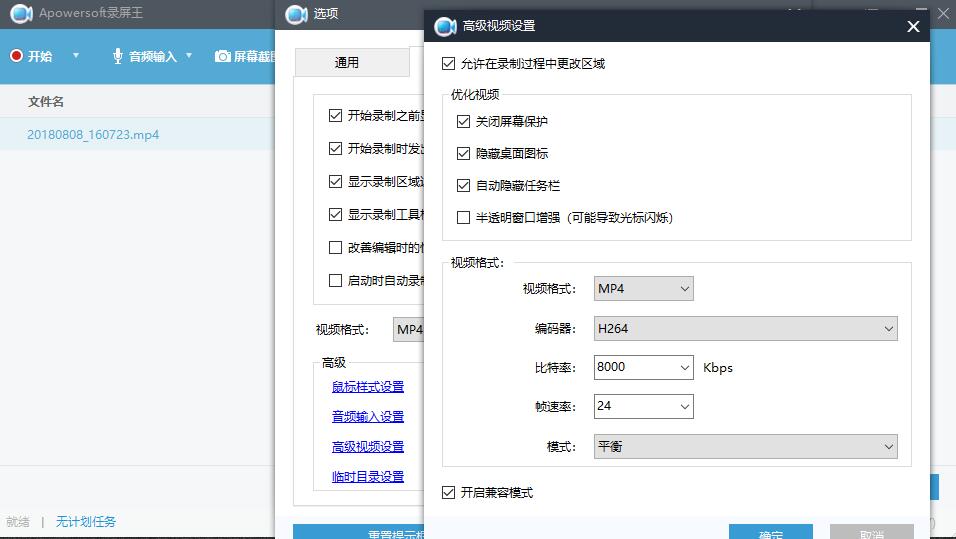Open 鼠标样式设置 link
Image resolution: width=956 pixels, height=539 pixels.
pyautogui.click(x=368, y=387)
